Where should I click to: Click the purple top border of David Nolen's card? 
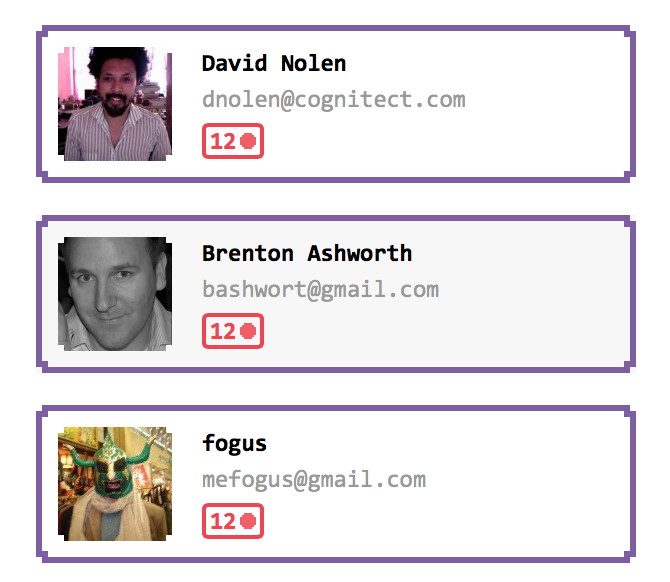coord(335,29)
